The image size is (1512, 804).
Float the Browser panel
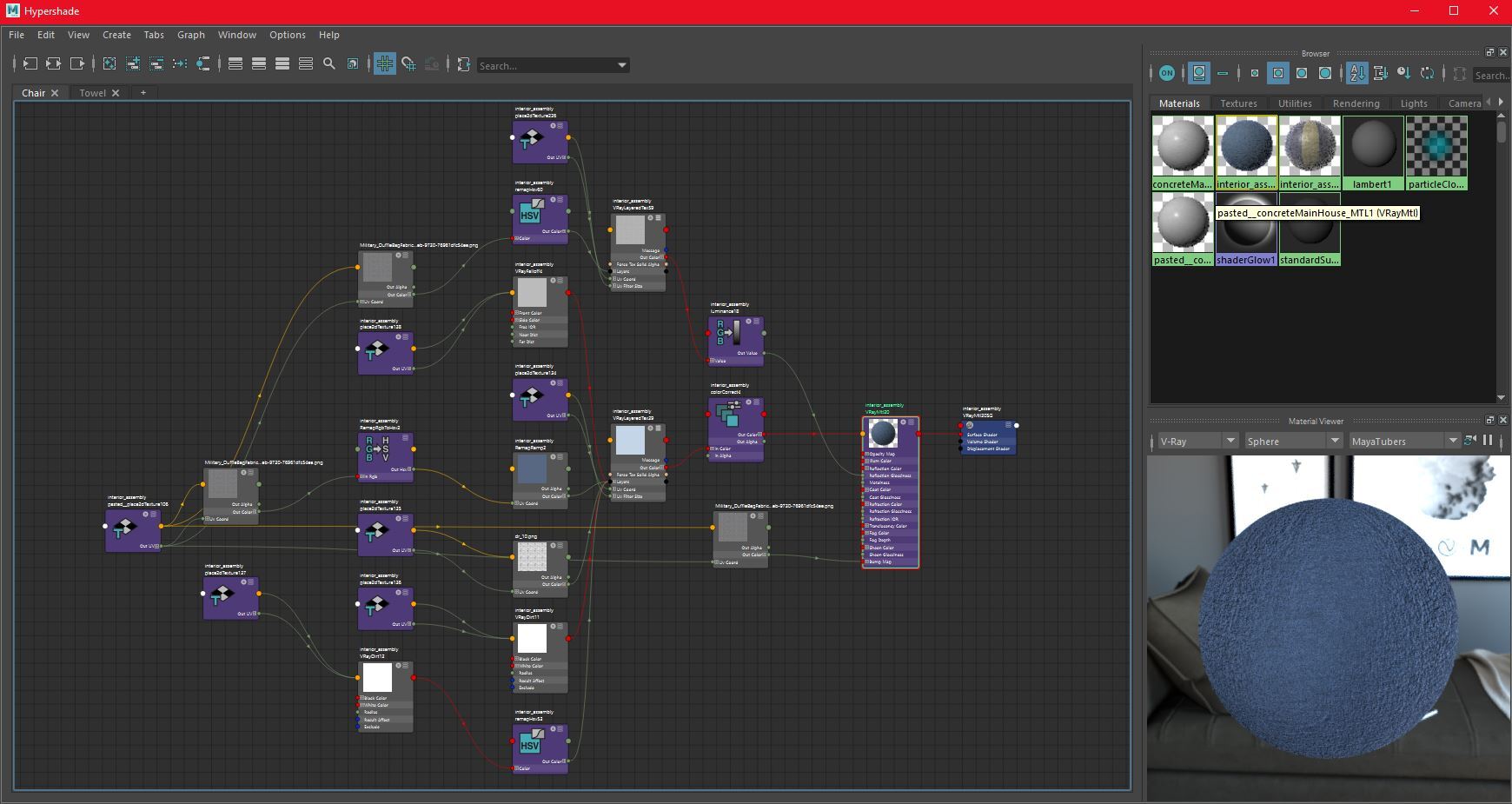click(x=1489, y=52)
